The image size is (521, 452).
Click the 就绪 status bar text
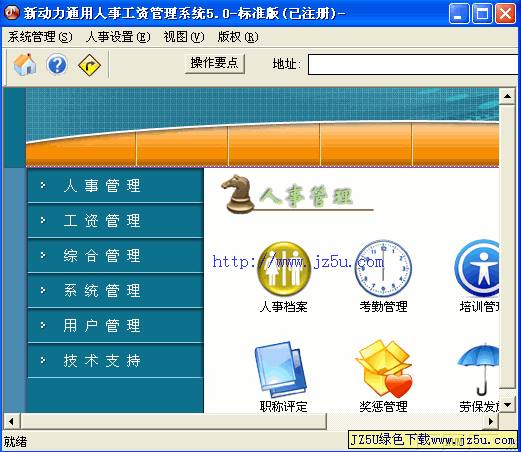tap(15, 442)
